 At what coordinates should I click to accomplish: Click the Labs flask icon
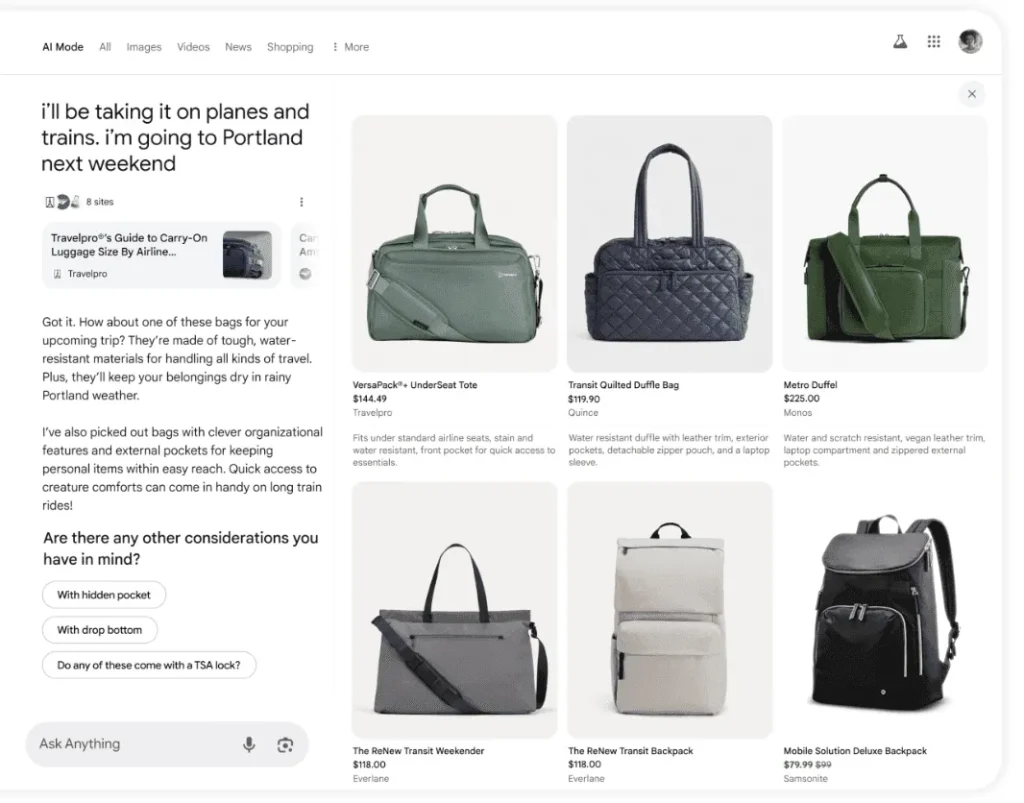pos(900,42)
